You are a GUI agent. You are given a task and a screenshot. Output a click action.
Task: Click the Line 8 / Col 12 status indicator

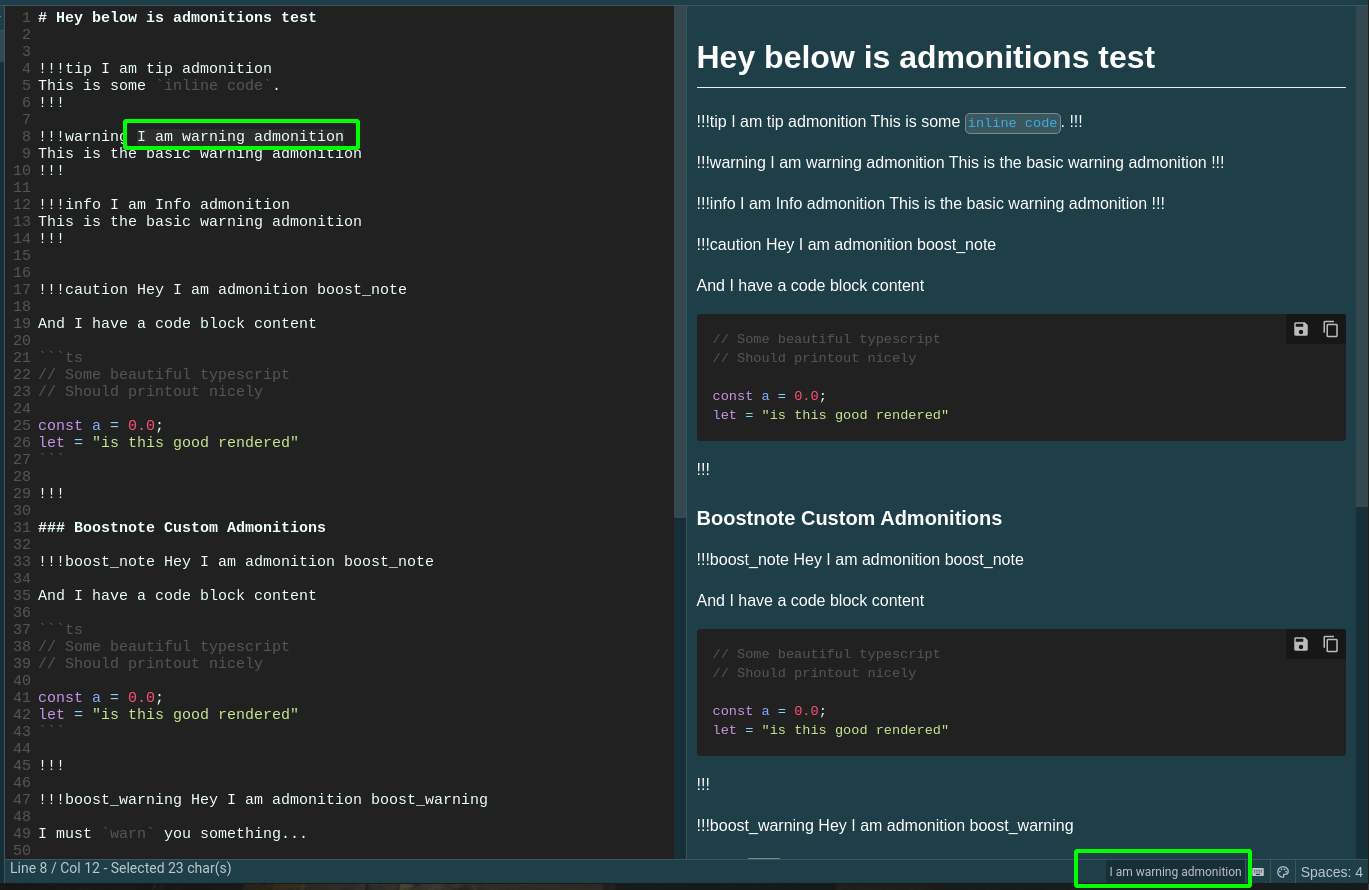pos(121,868)
